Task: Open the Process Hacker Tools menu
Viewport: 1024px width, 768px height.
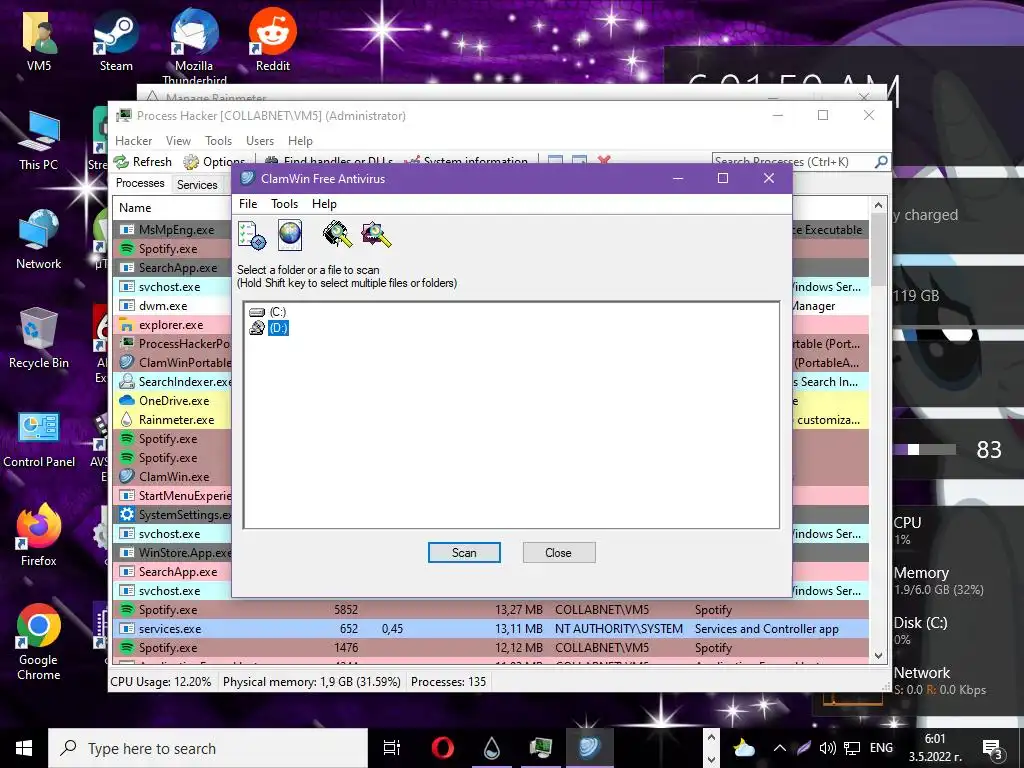Action: tap(218, 140)
